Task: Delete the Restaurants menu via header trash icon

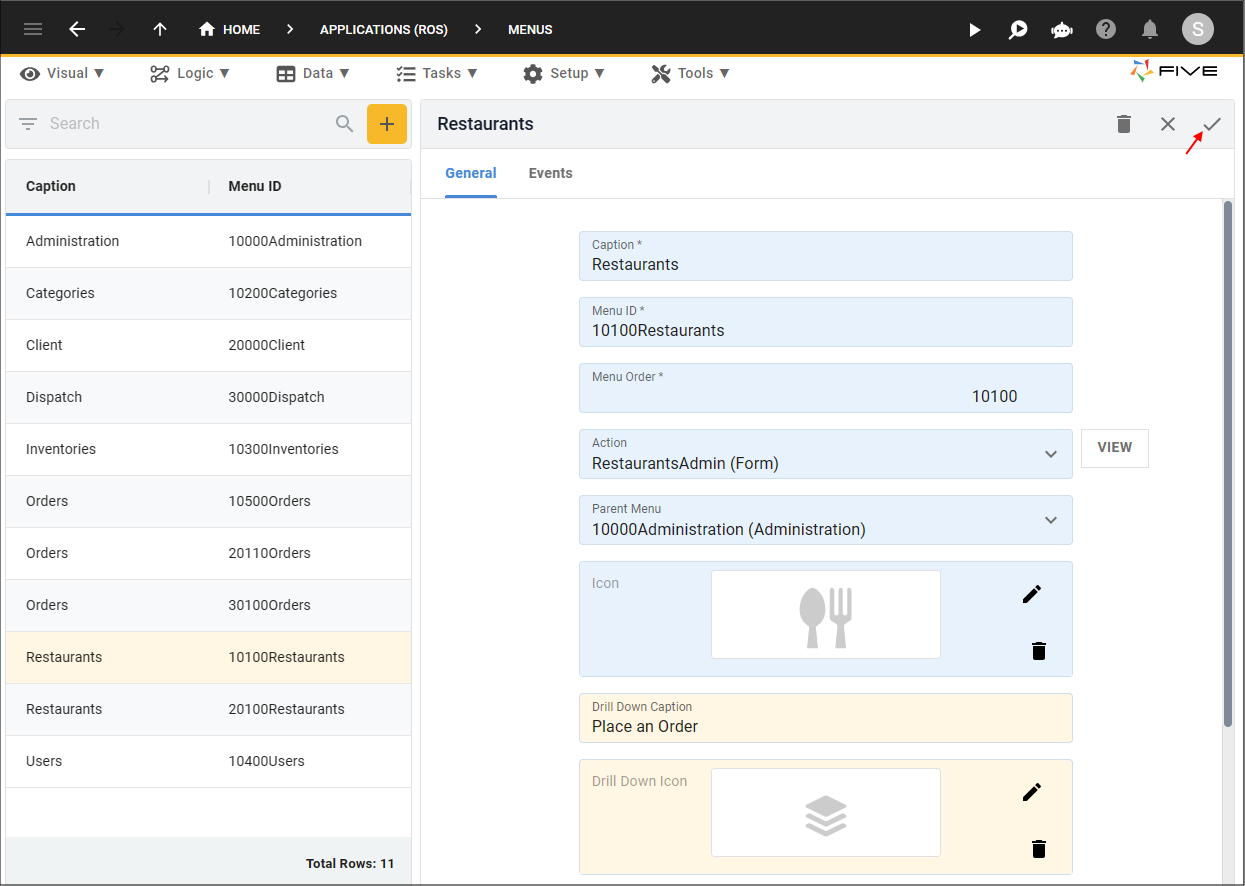Action: (1124, 124)
